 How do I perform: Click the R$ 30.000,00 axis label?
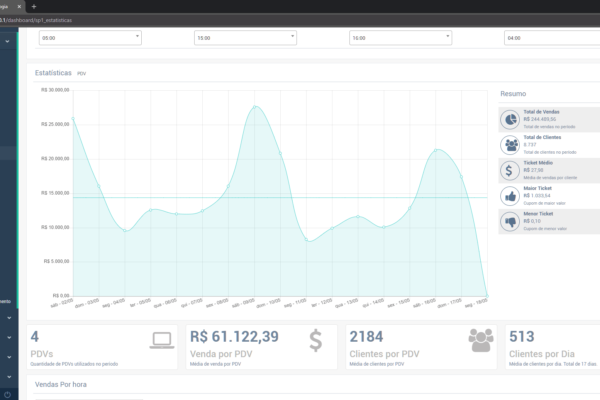click(x=55, y=90)
